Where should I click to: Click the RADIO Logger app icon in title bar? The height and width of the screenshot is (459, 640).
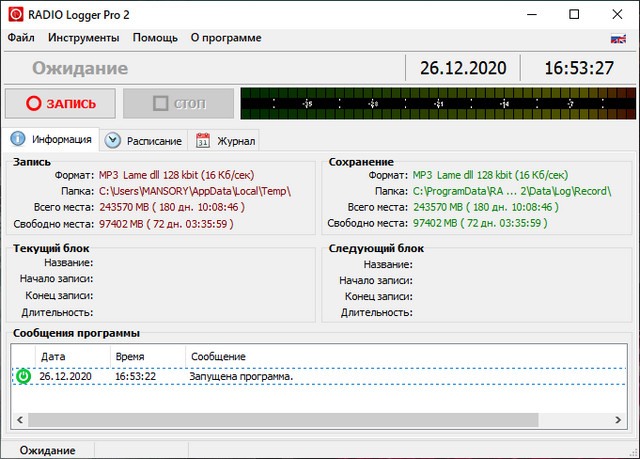click(x=15, y=14)
